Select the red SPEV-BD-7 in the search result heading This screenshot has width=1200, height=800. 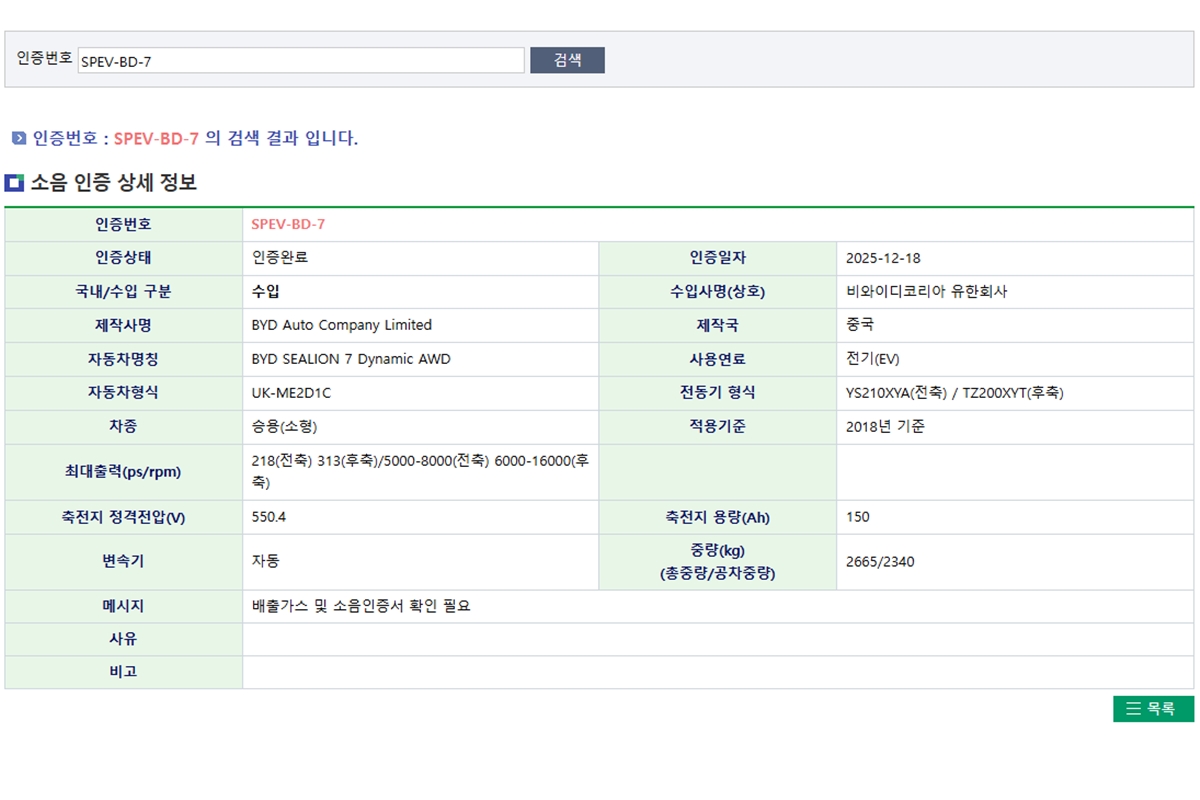click(156, 138)
